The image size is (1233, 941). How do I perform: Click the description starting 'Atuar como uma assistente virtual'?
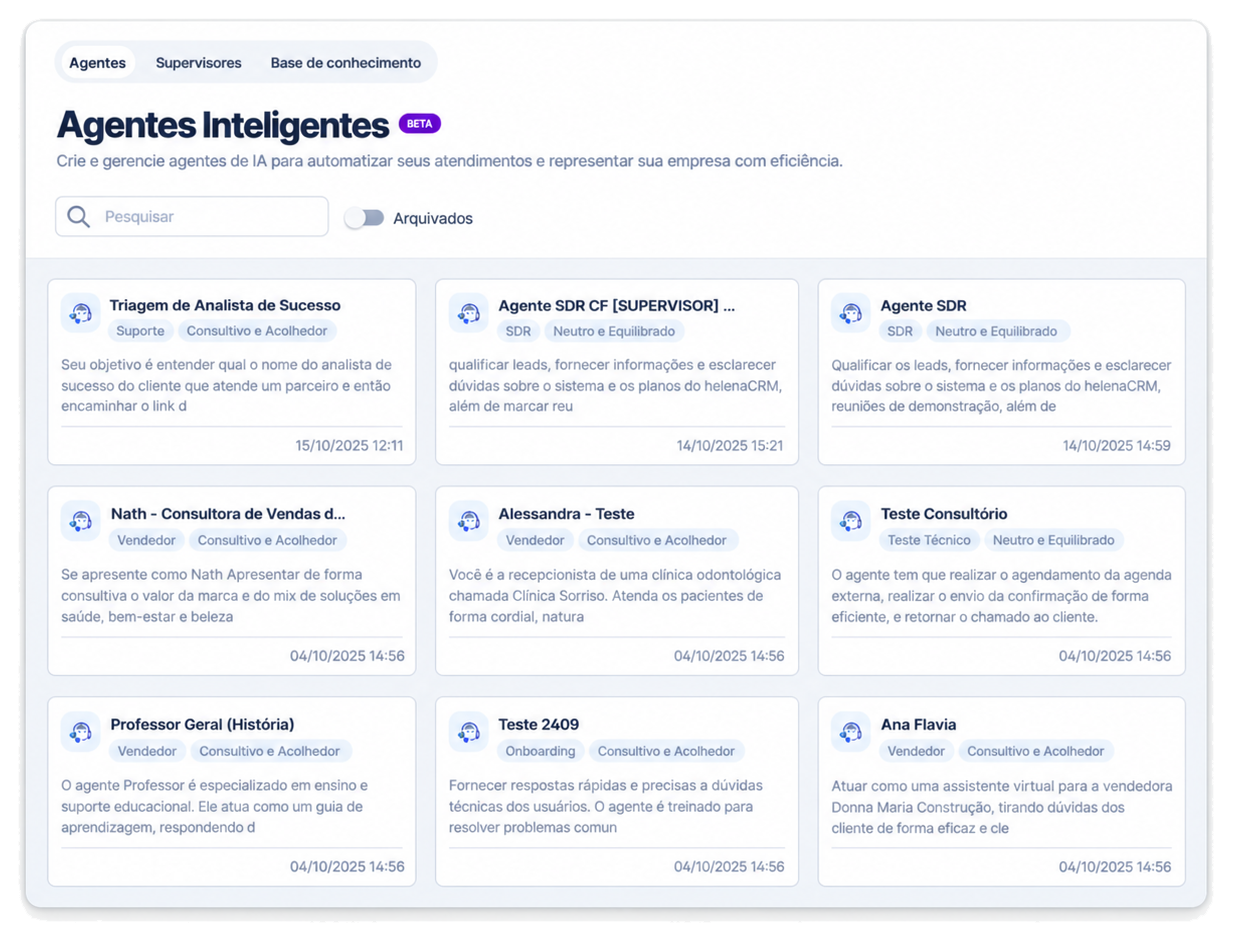(1002, 807)
